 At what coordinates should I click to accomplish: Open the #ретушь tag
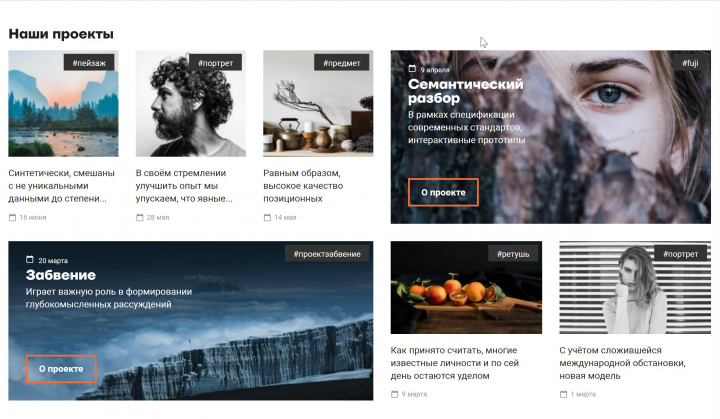point(513,254)
